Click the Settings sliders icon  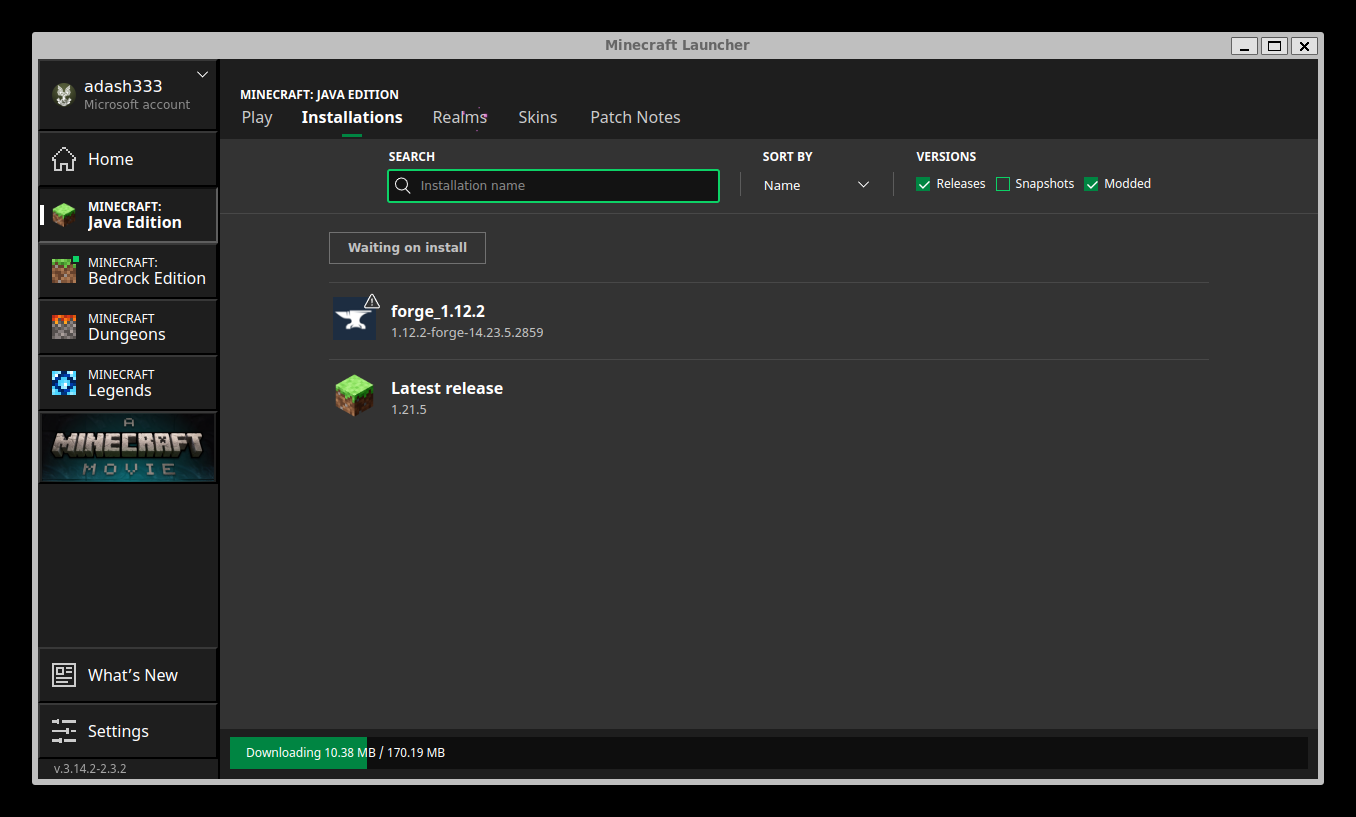pyautogui.click(x=64, y=731)
